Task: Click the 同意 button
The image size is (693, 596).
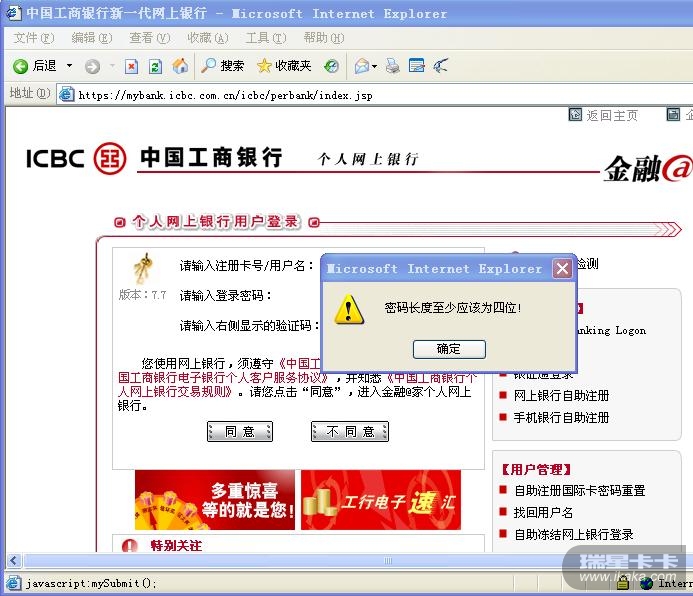Action: pos(240,431)
